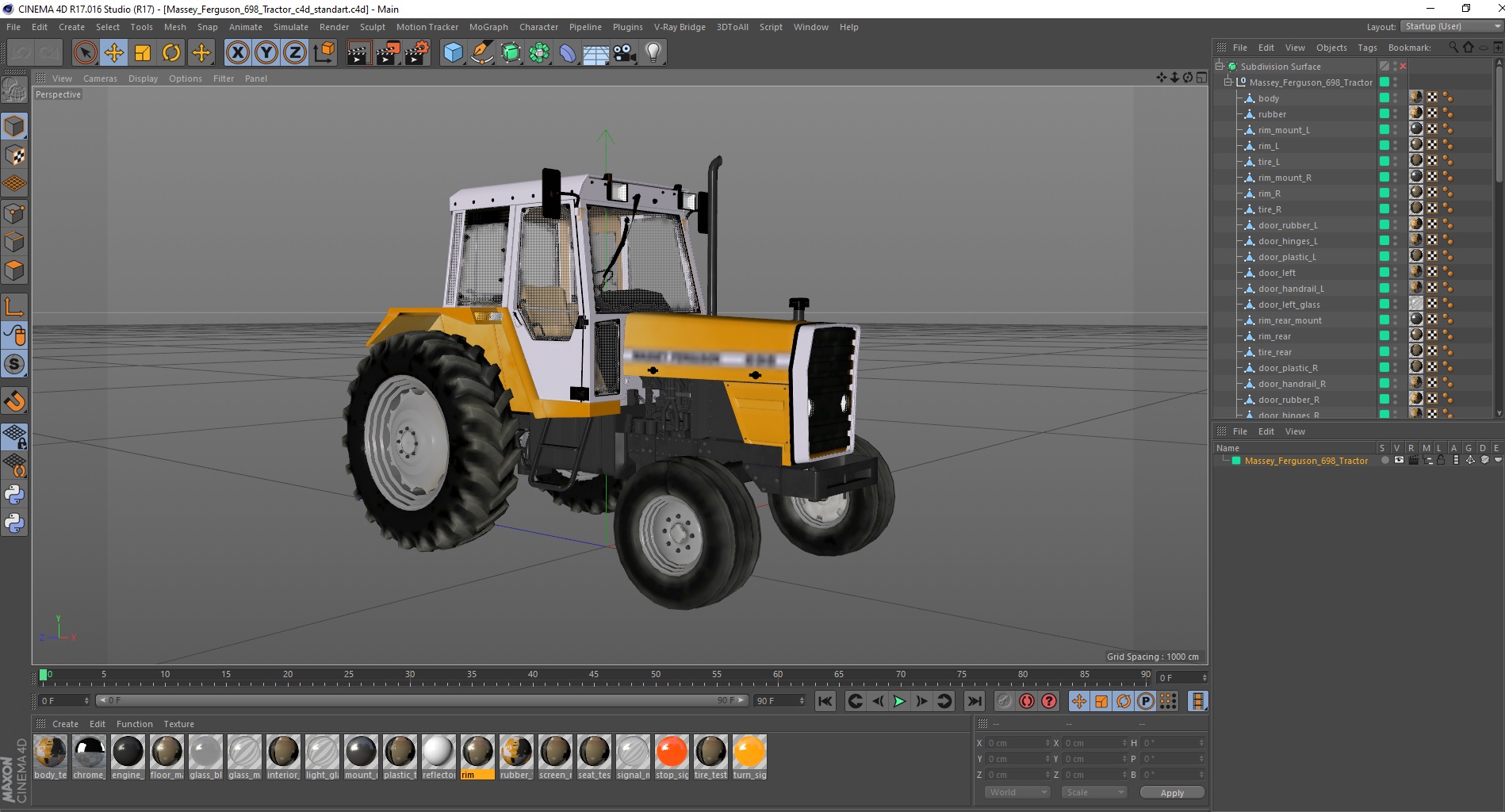Image resolution: width=1505 pixels, height=812 pixels.
Task: Add a Light object
Action: coord(653,53)
